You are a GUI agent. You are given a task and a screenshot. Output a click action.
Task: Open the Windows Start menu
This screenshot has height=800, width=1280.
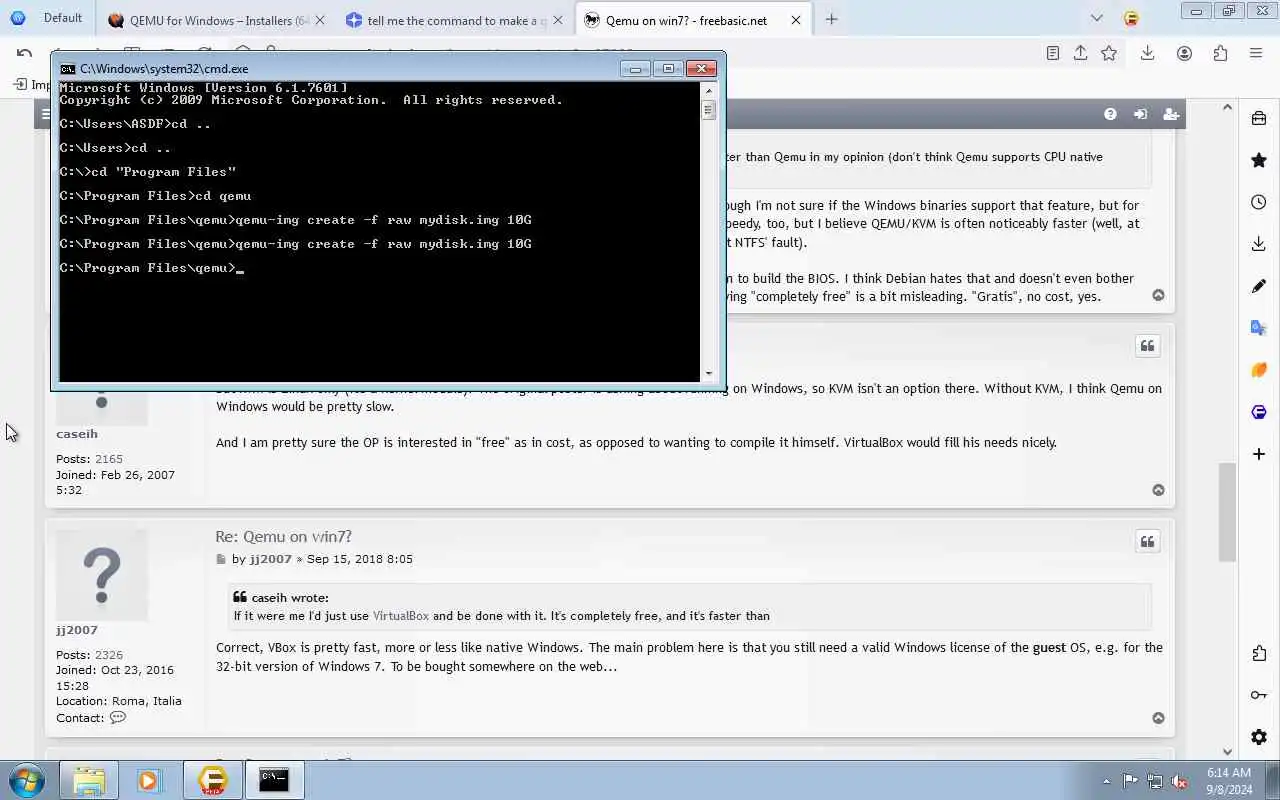27,780
